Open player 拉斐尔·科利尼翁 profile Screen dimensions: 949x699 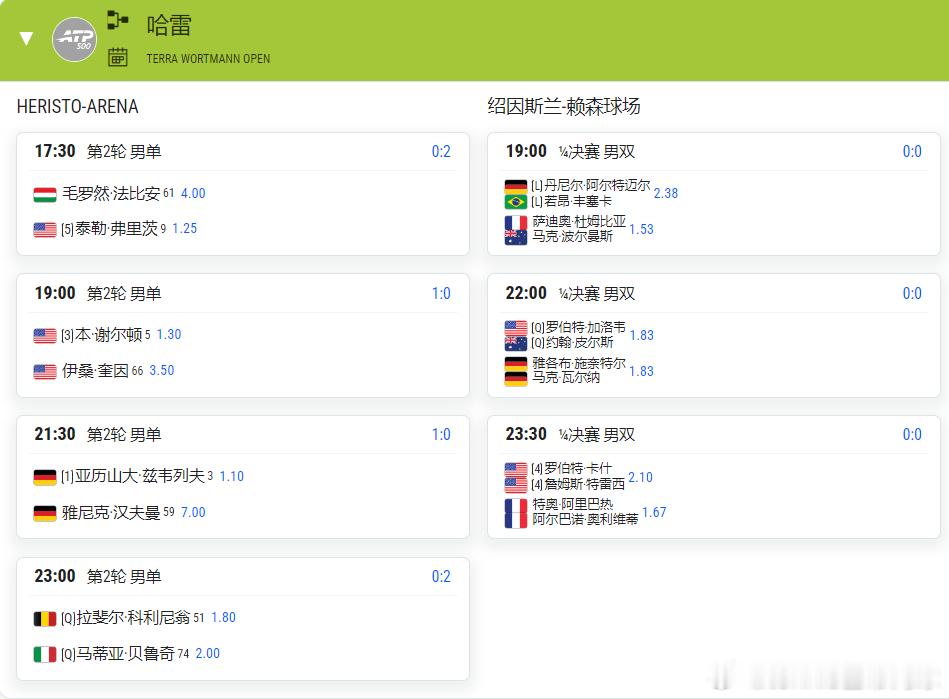point(133,618)
